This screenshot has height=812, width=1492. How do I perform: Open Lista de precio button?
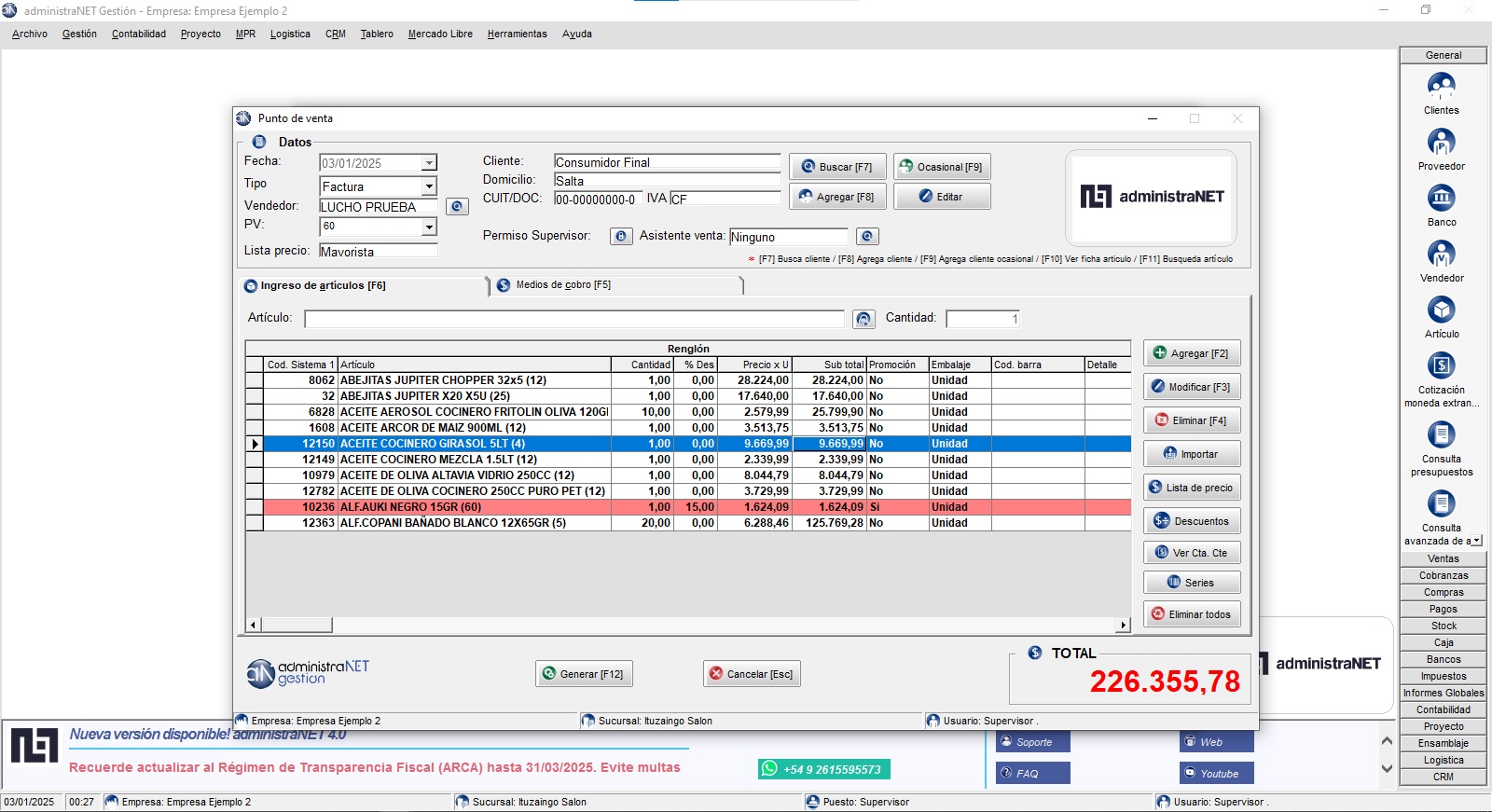coord(1192,488)
